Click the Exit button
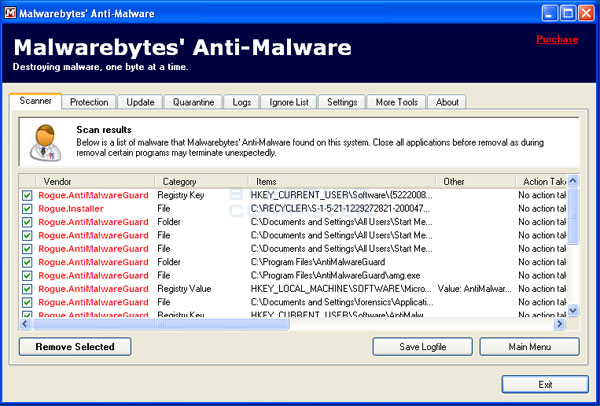This screenshot has width=600, height=406. pyautogui.click(x=545, y=385)
